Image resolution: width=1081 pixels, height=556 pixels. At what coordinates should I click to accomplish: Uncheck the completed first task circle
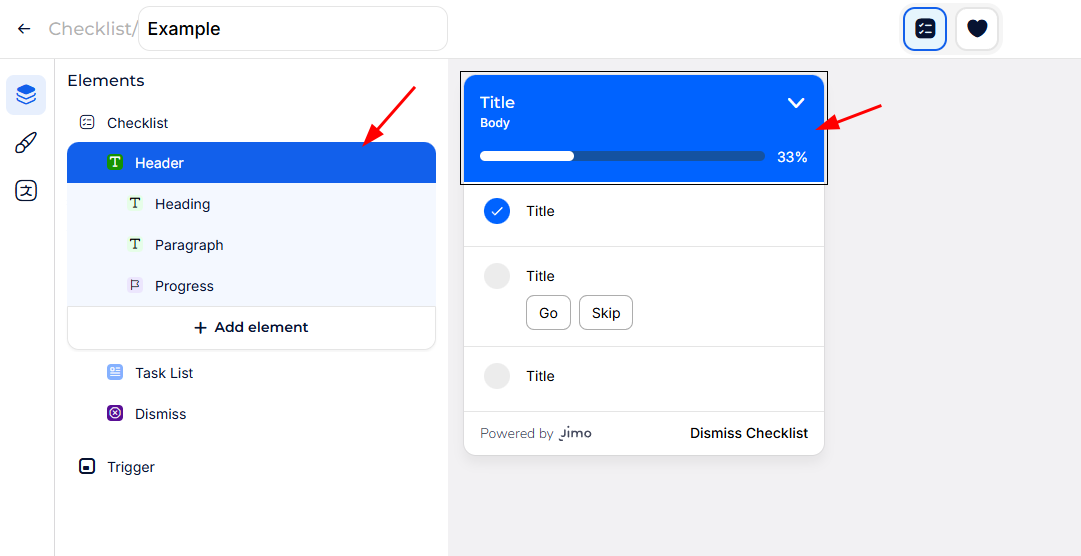tap(497, 211)
